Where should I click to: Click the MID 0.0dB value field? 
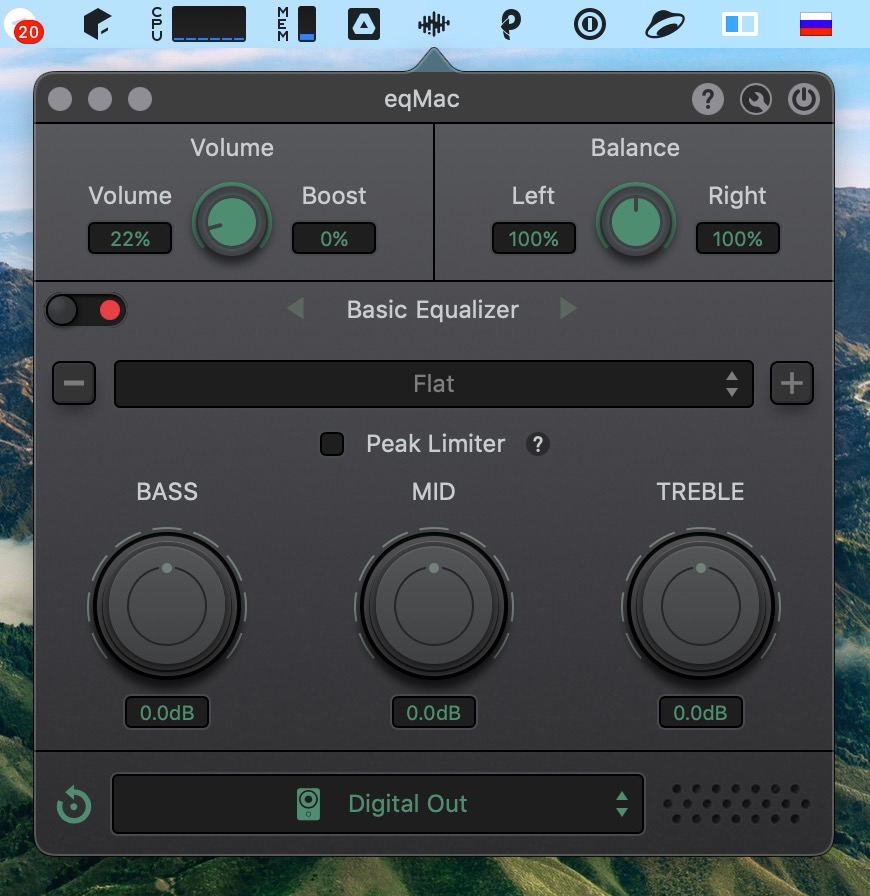pos(433,712)
